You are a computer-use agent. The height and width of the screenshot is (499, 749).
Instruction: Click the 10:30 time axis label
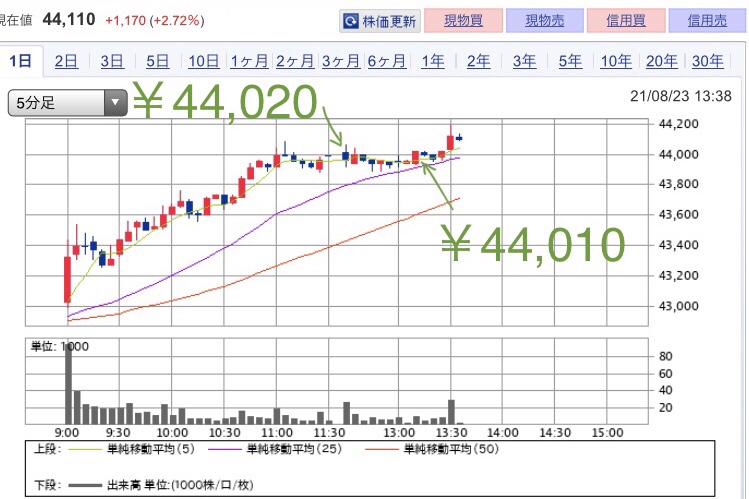point(225,433)
